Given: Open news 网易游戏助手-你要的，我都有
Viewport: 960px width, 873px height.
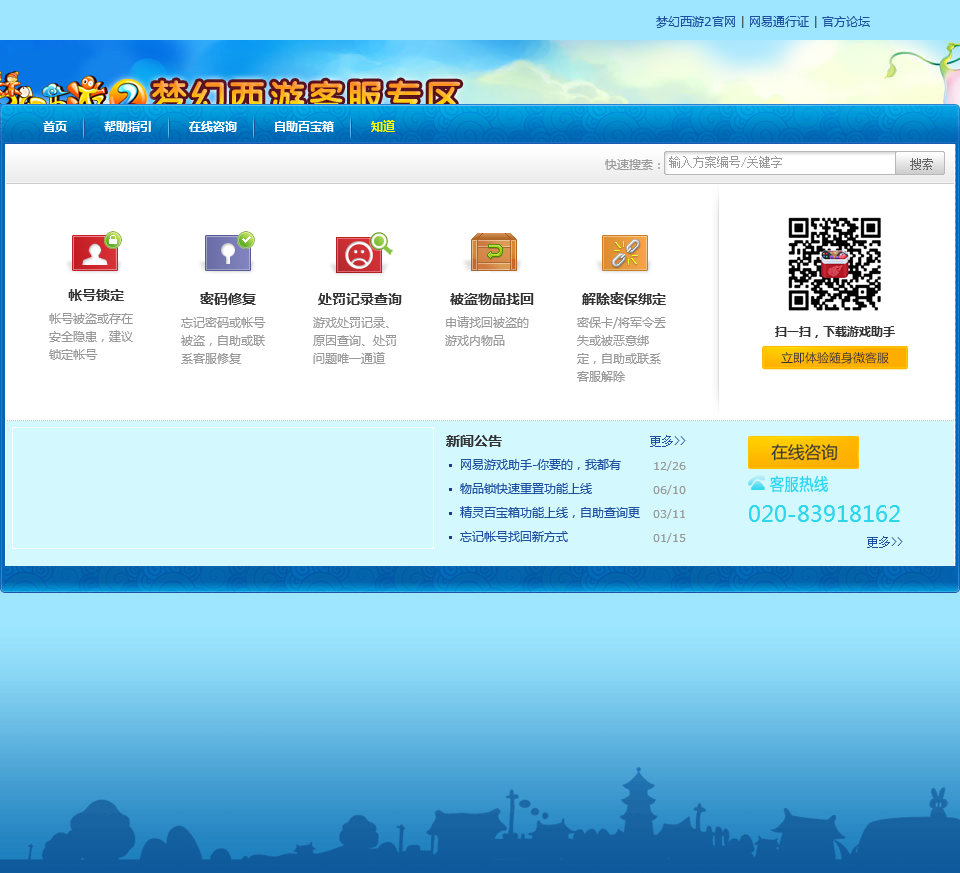Looking at the screenshot, I should (540, 465).
